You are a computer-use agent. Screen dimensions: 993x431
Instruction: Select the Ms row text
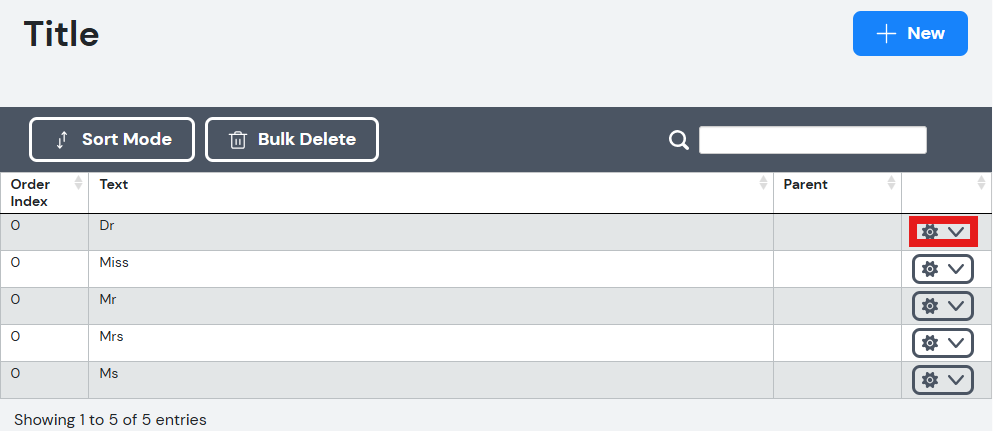coord(109,373)
